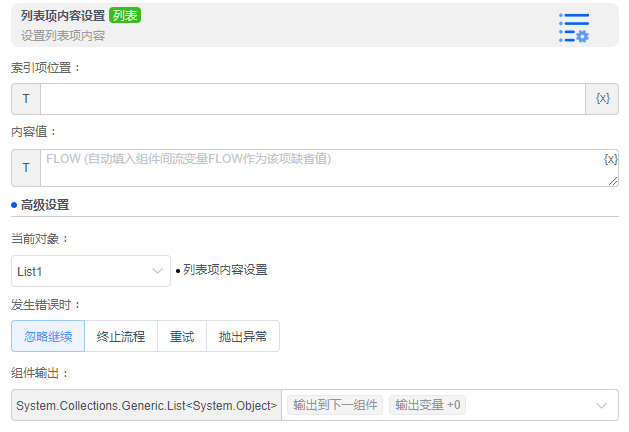Screen dimensions: 629x432
Task: Click the green 列表 tag
Action: point(125,16)
